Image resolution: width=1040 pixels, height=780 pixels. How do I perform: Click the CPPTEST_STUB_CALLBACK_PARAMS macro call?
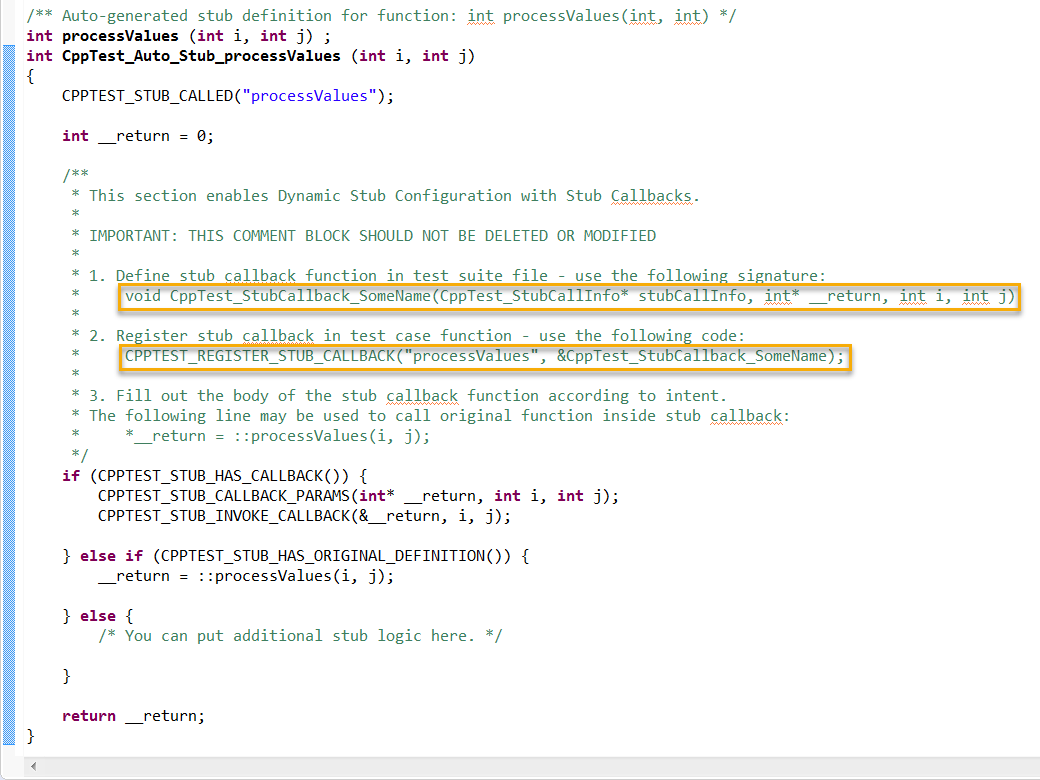click(x=358, y=496)
